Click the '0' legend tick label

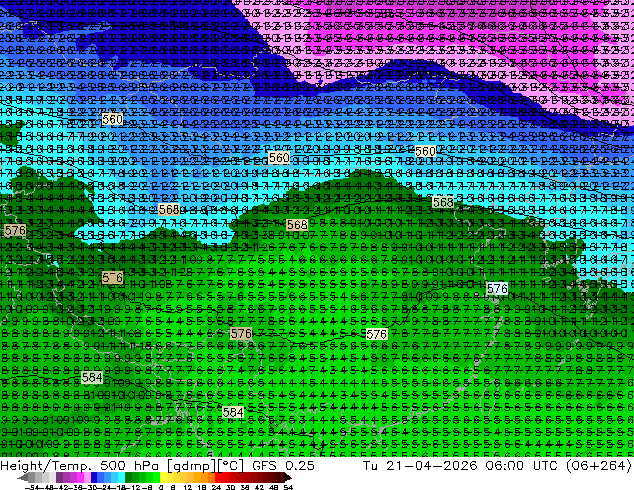click(x=161, y=487)
